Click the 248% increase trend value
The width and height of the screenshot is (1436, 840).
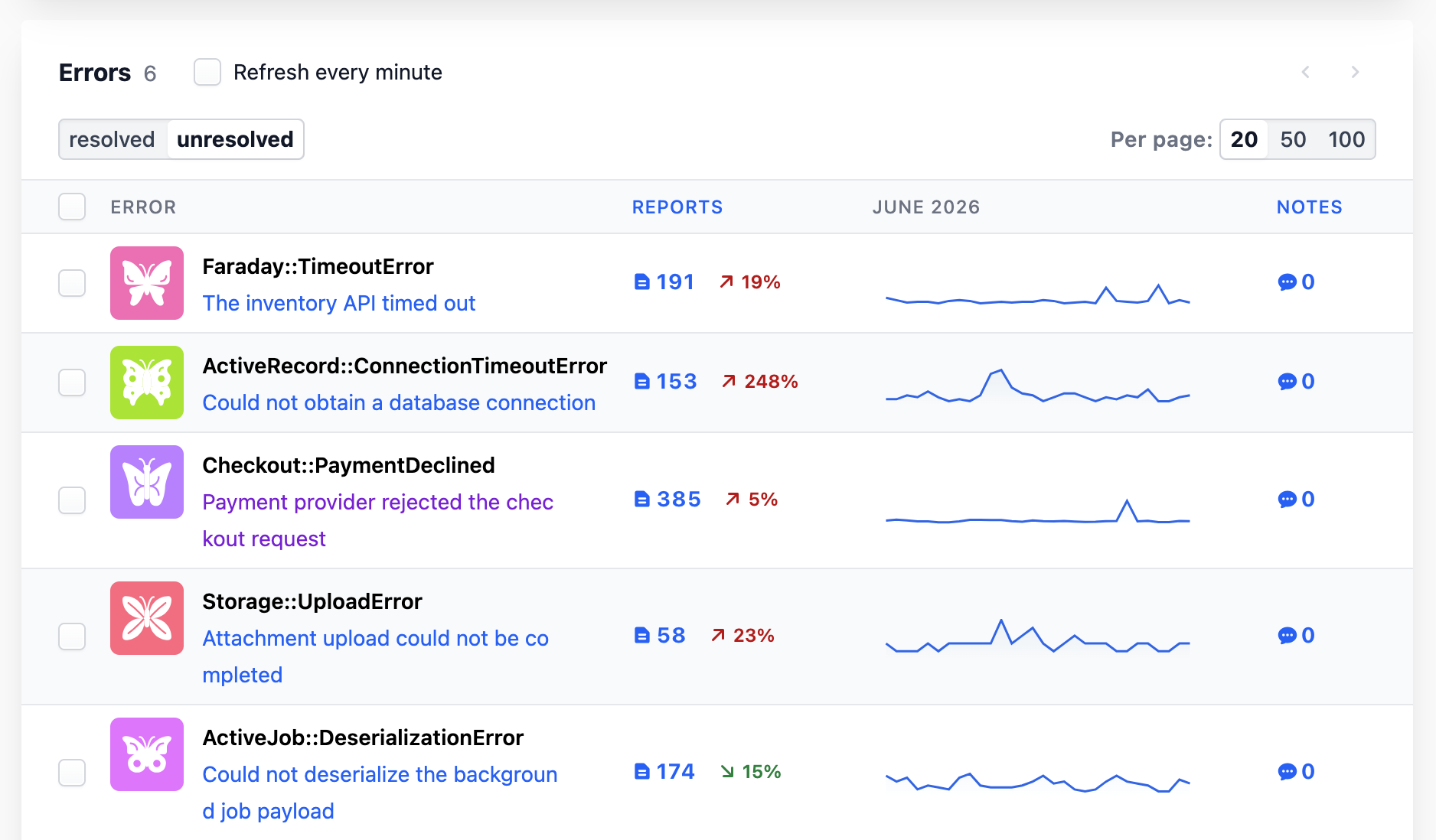pyautogui.click(x=759, y=382)
